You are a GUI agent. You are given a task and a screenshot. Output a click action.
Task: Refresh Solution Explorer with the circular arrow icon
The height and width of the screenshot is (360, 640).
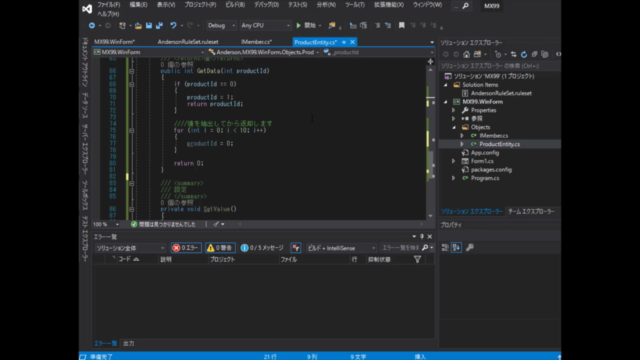click(x=524, y=54)
